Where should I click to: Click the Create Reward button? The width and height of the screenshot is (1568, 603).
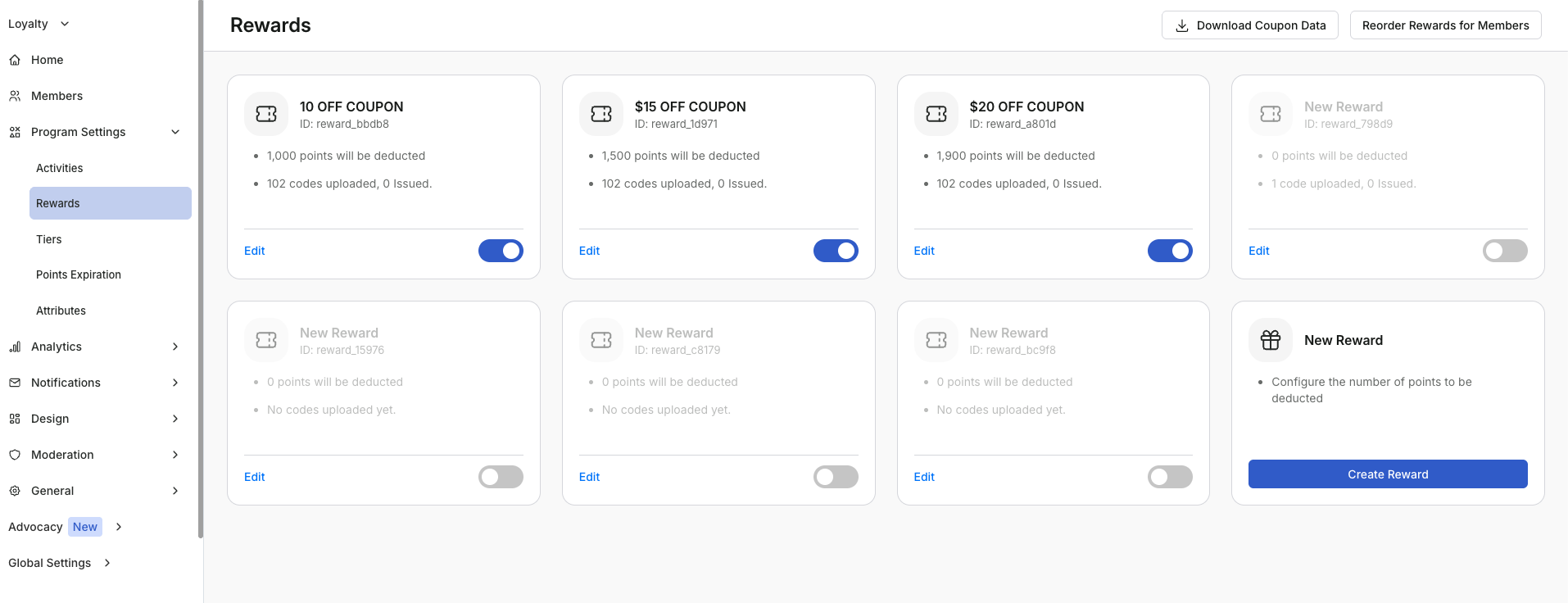(x=1388, y=474)
